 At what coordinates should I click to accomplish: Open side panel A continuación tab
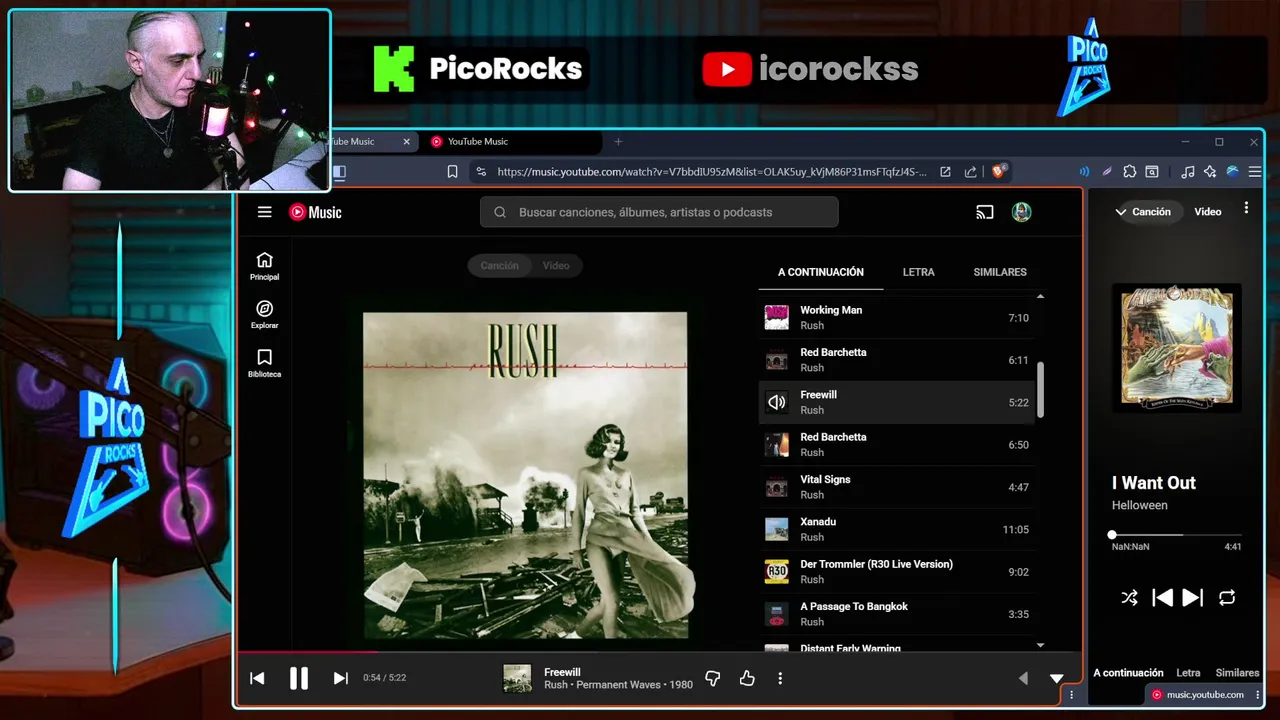(1128, 673)
